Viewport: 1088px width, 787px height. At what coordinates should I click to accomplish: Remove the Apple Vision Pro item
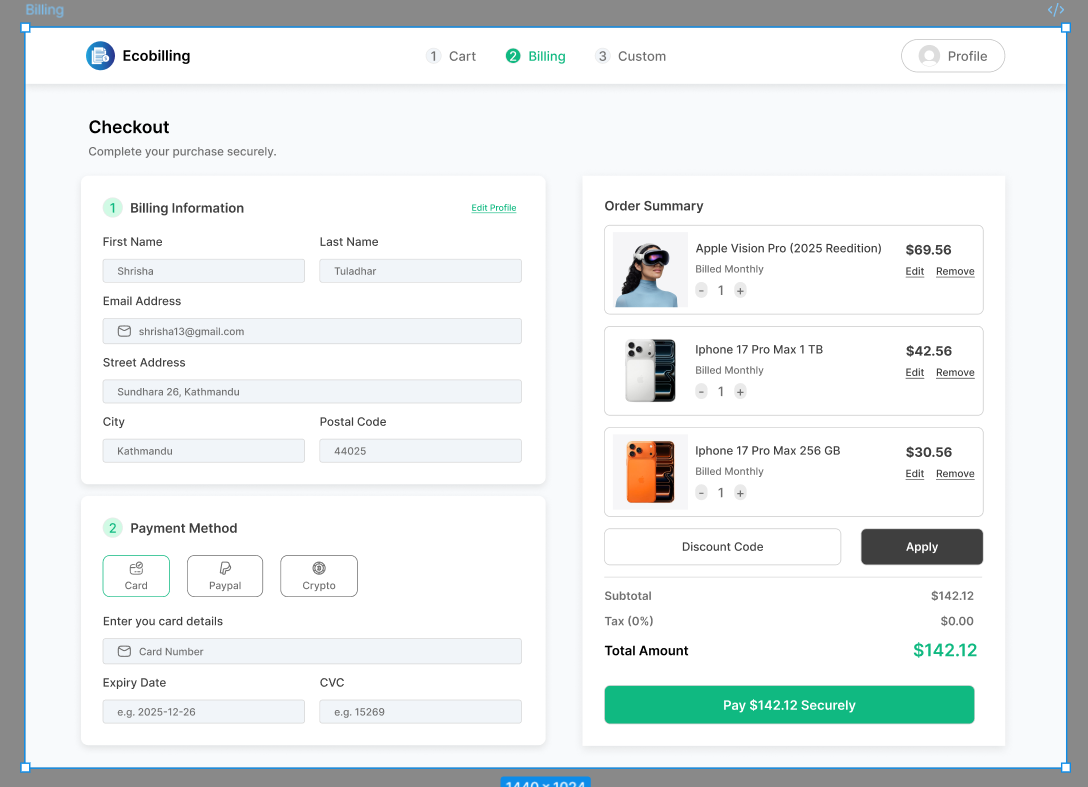[955, 271]
